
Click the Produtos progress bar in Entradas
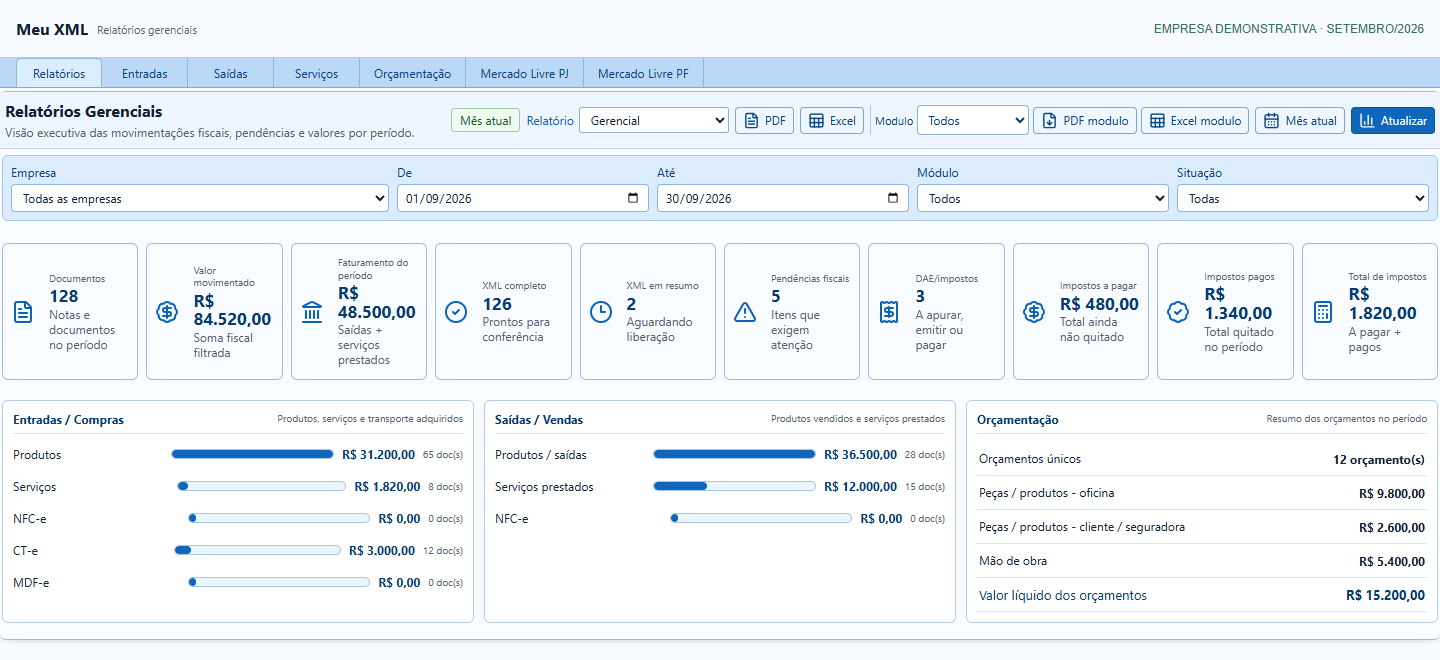point(253,454)
